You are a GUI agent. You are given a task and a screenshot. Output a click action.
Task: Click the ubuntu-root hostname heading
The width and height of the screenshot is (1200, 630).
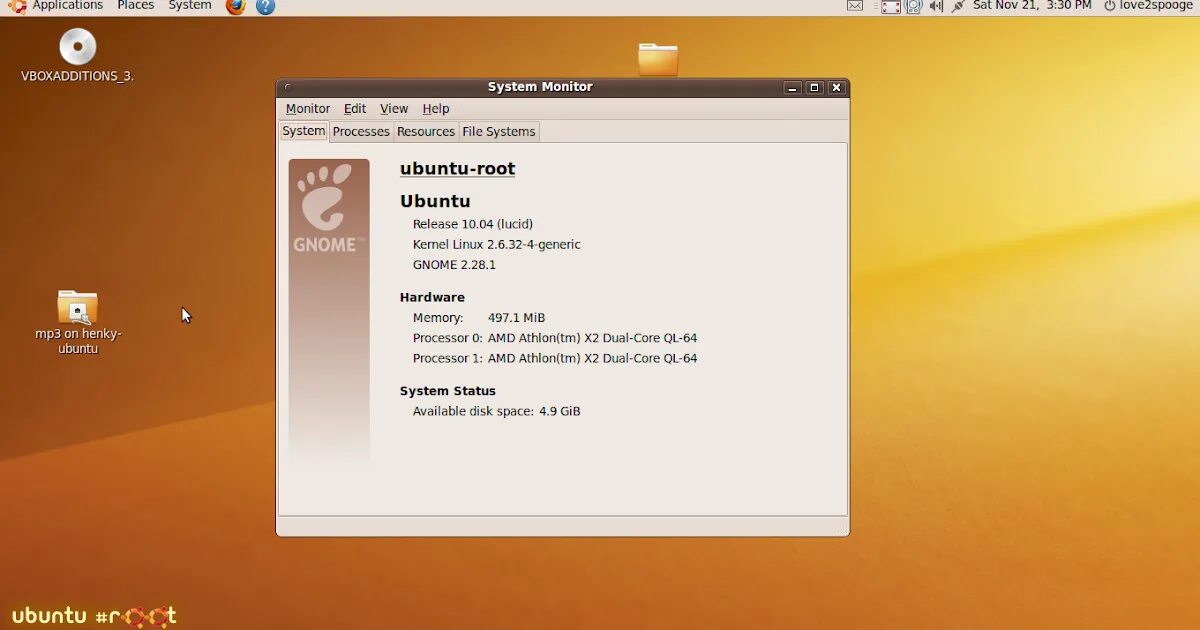tap(457, 169)
